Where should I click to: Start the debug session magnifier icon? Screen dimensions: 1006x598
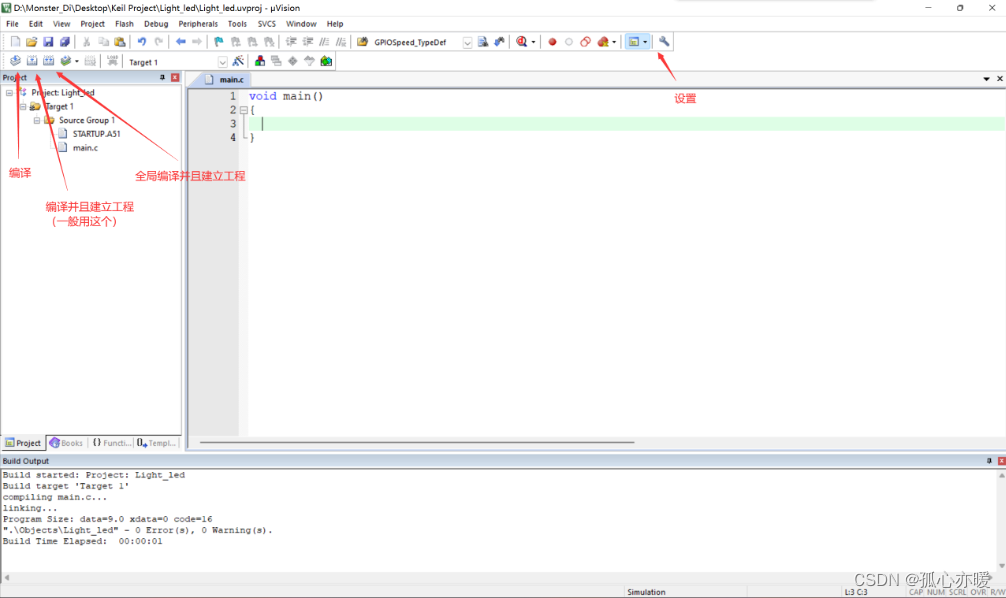pos(522,42)
